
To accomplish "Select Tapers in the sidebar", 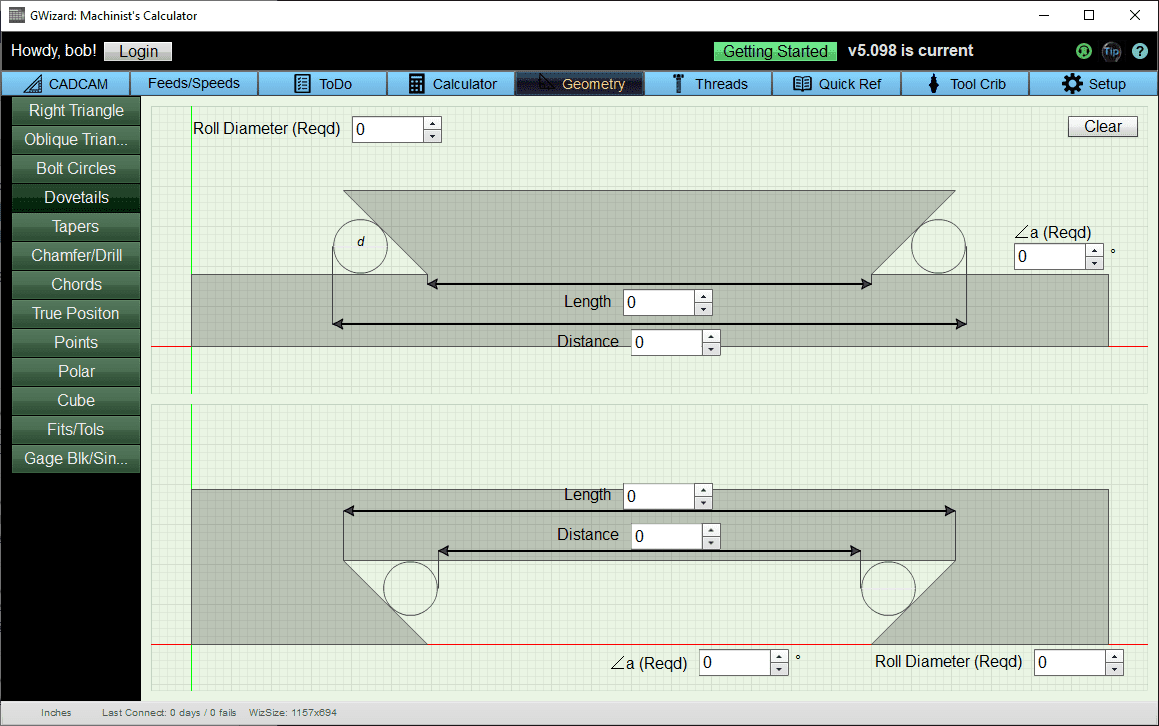I will pos(75,226).
